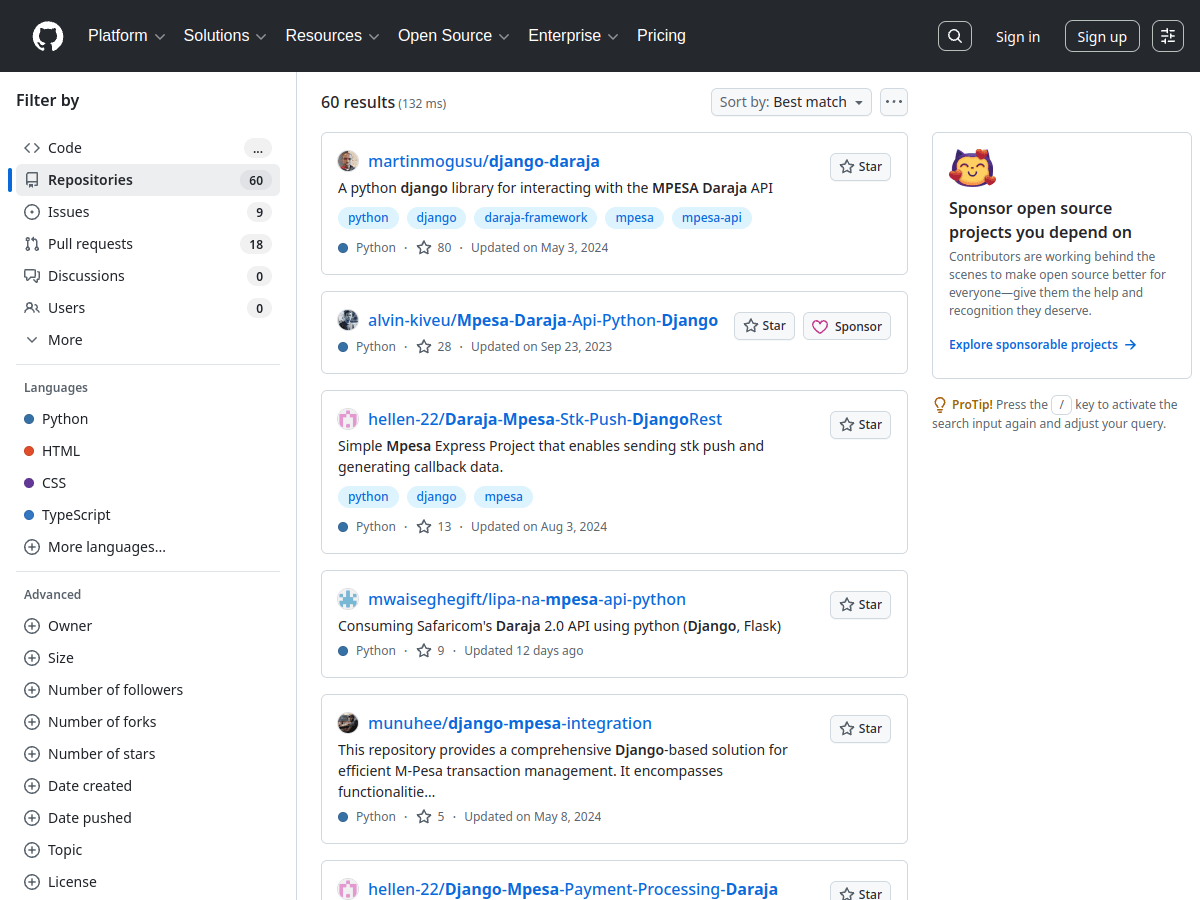1200x900 pixels.
Task: Open mwaiseghegift user avatar
Action: pyautogui.click(x=348, y=599)
